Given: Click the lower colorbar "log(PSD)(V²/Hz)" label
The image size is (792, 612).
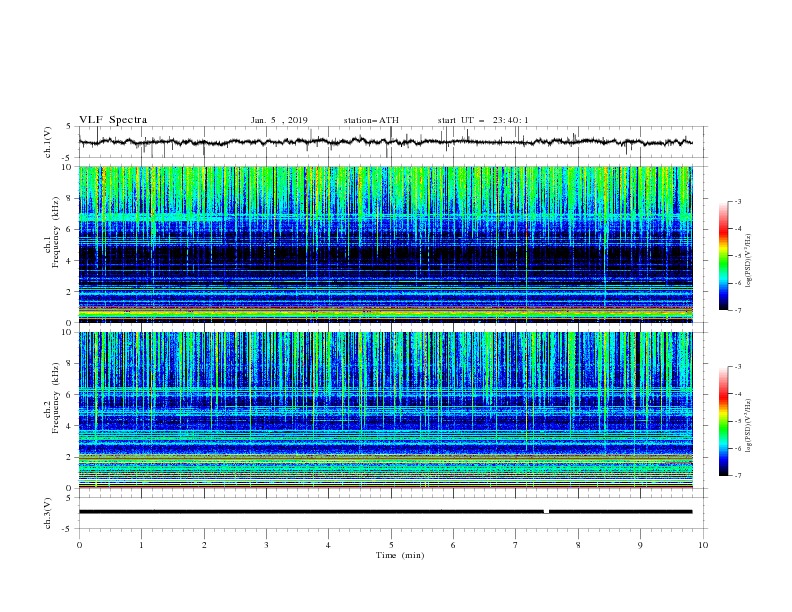Looking at the screenshot, I should coord(749,426).
